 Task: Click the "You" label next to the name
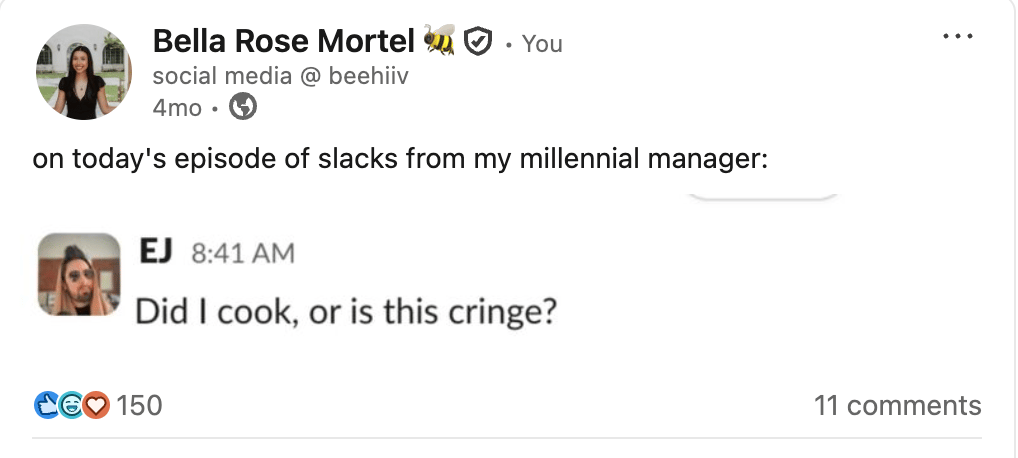(x=542, y=44)
